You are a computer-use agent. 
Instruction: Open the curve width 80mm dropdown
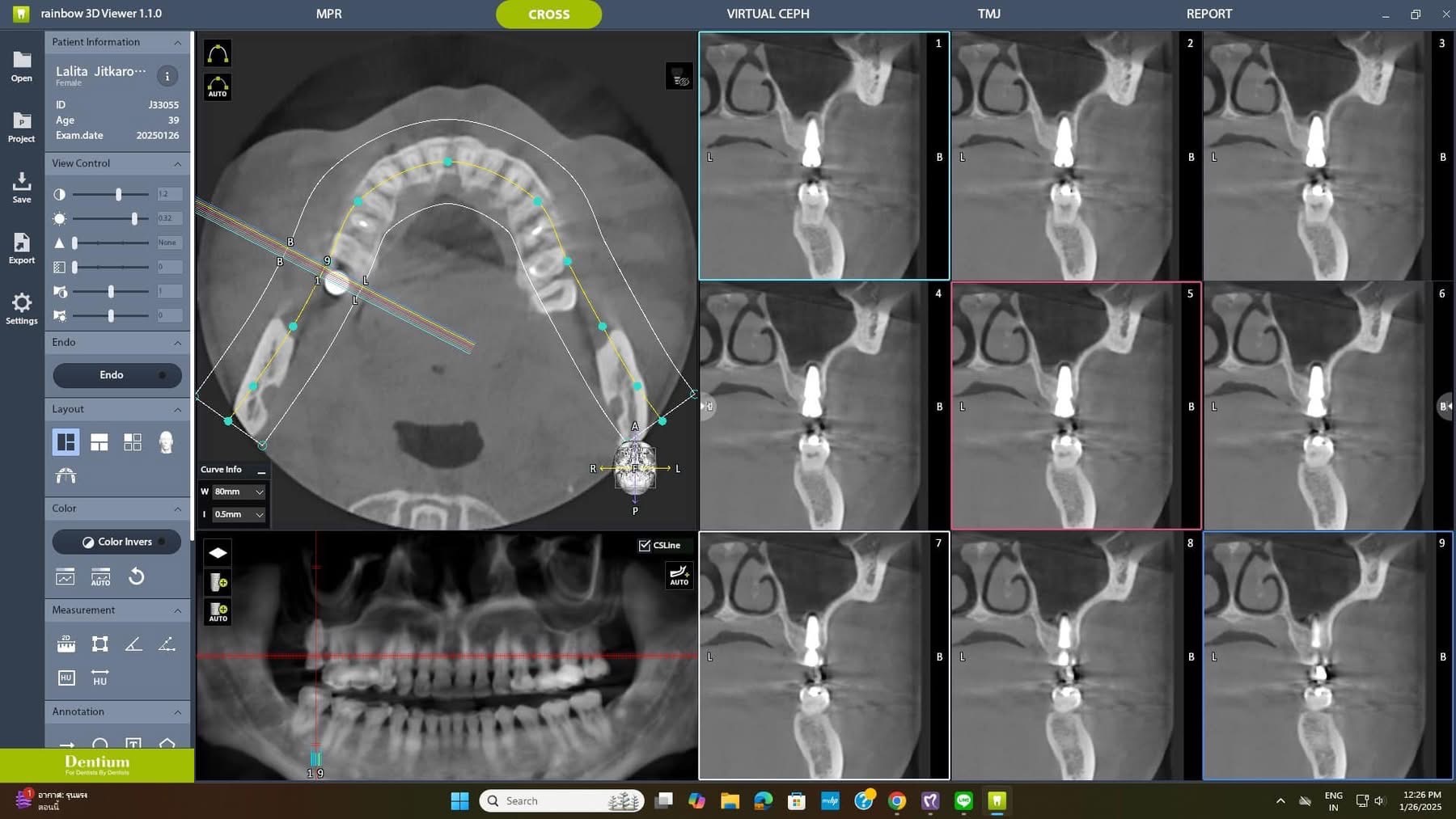click(239, 492)
